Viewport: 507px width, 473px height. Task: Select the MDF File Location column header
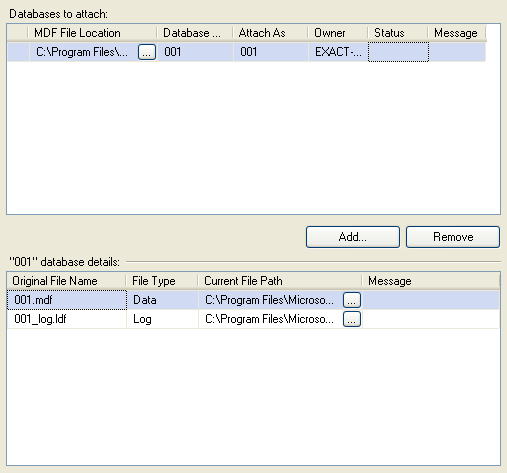92,33
